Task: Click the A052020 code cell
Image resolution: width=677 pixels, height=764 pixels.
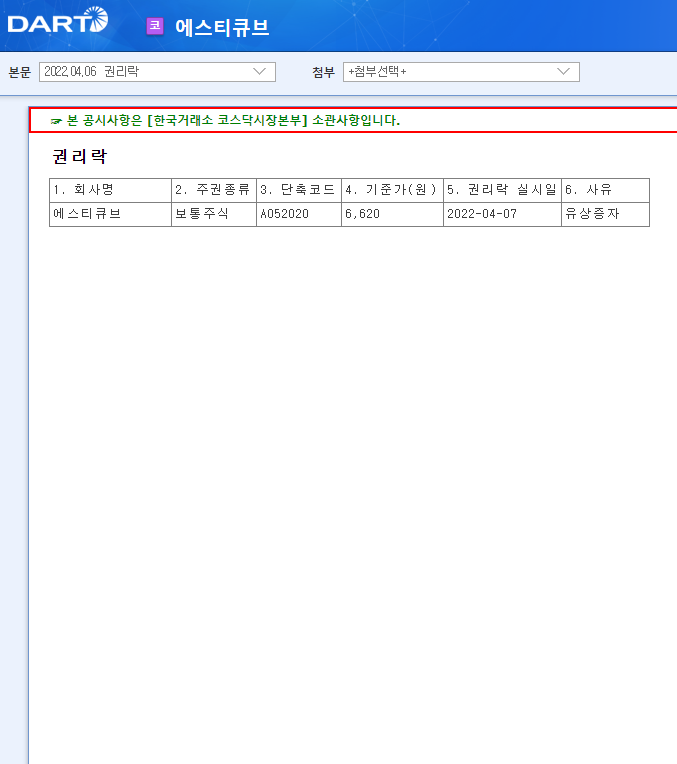Action: [299, 214]
